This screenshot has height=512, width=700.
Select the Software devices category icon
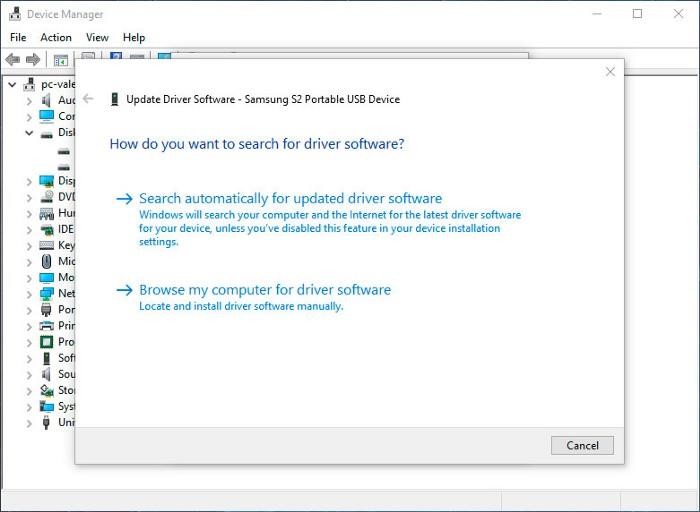tap(46, 358)
